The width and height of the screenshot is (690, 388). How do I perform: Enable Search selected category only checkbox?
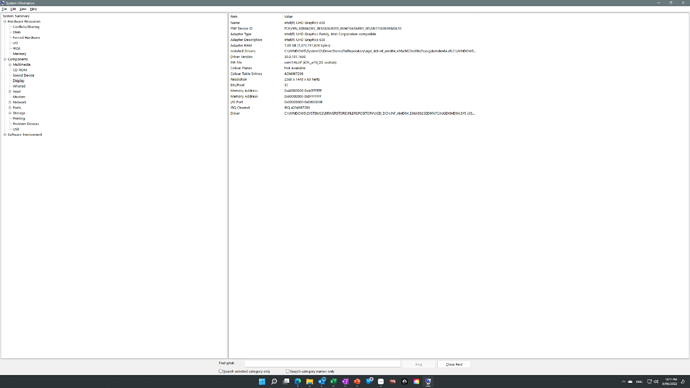coord(220,371)
